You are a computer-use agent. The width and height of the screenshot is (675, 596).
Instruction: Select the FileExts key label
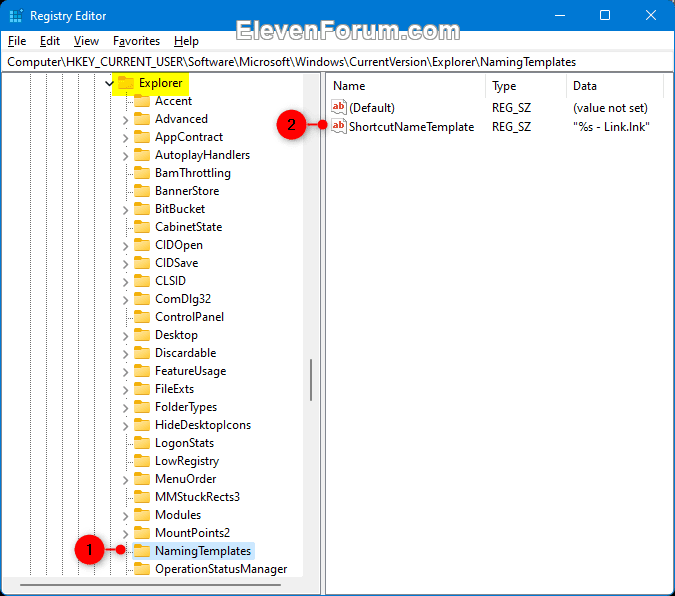tap(174, 389)
